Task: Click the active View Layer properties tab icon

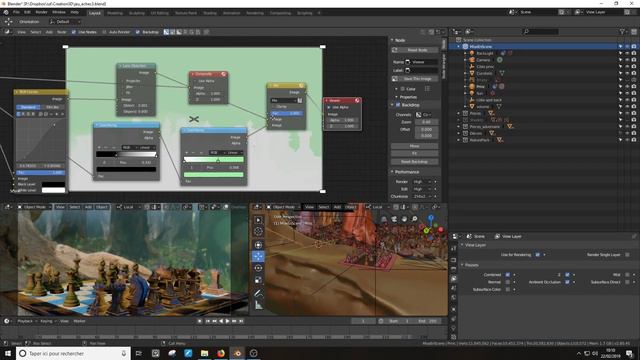Action: click(x=453, y=278)
